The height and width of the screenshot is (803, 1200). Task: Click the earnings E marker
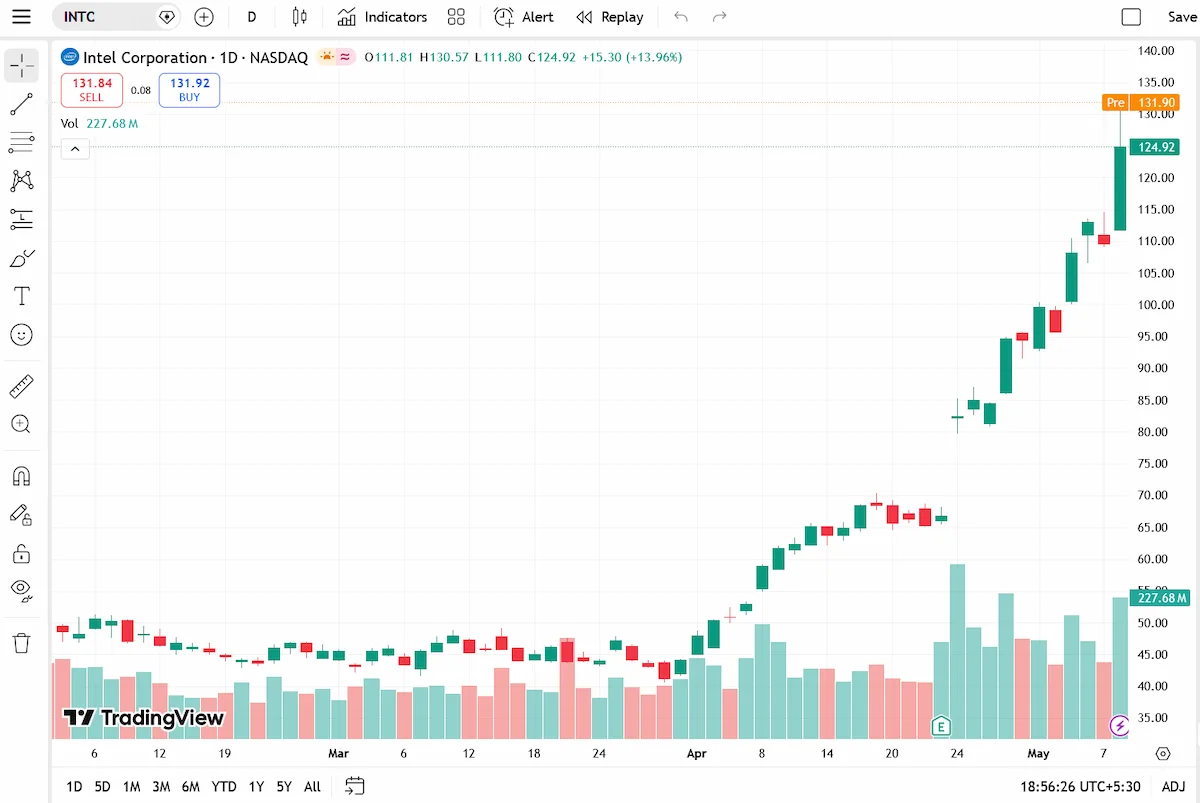click(940, 724)
